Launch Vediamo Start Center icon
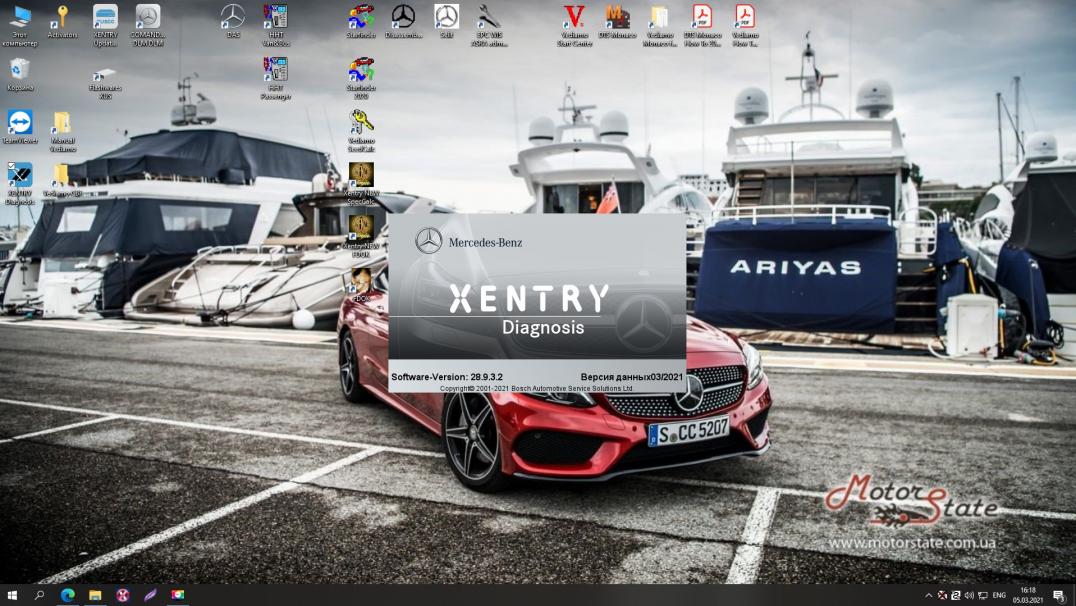 tap(574, 17)
